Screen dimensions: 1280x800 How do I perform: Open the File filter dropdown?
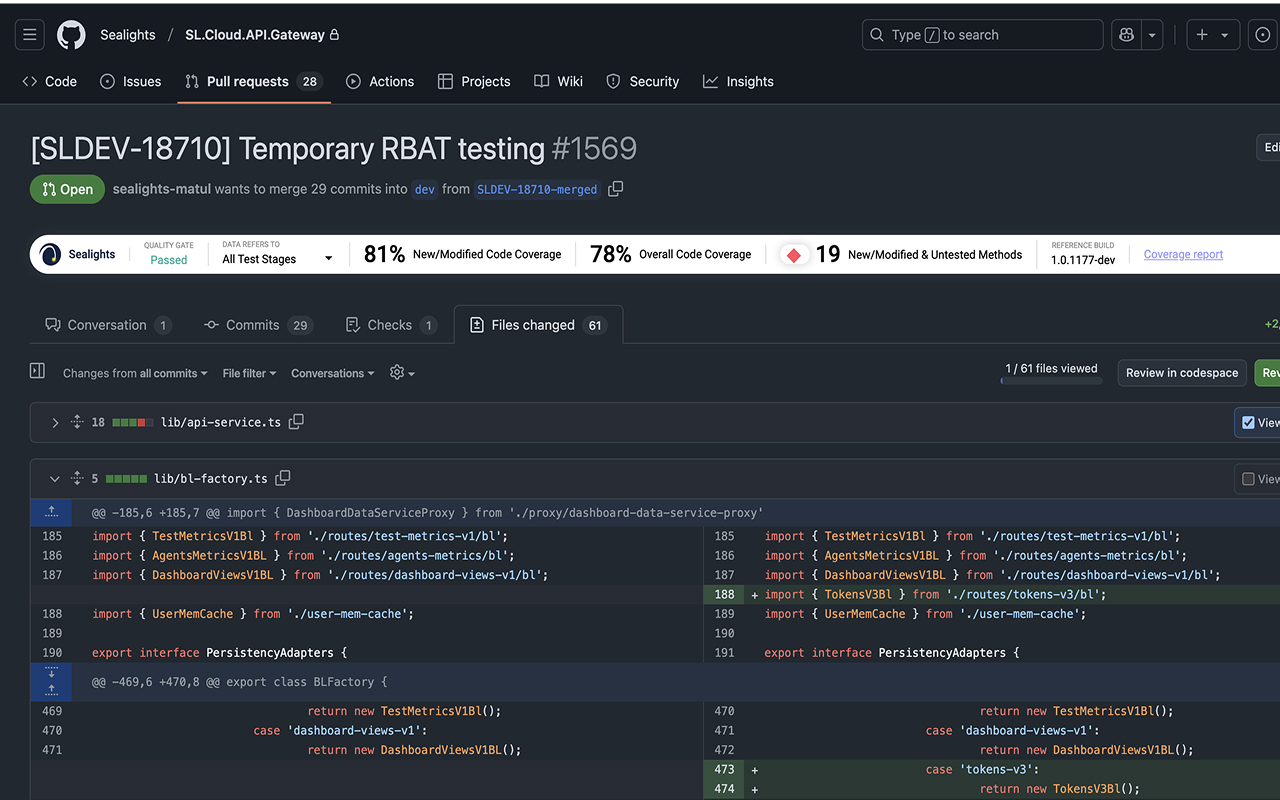pyautogui.click(x=249, y=373)
